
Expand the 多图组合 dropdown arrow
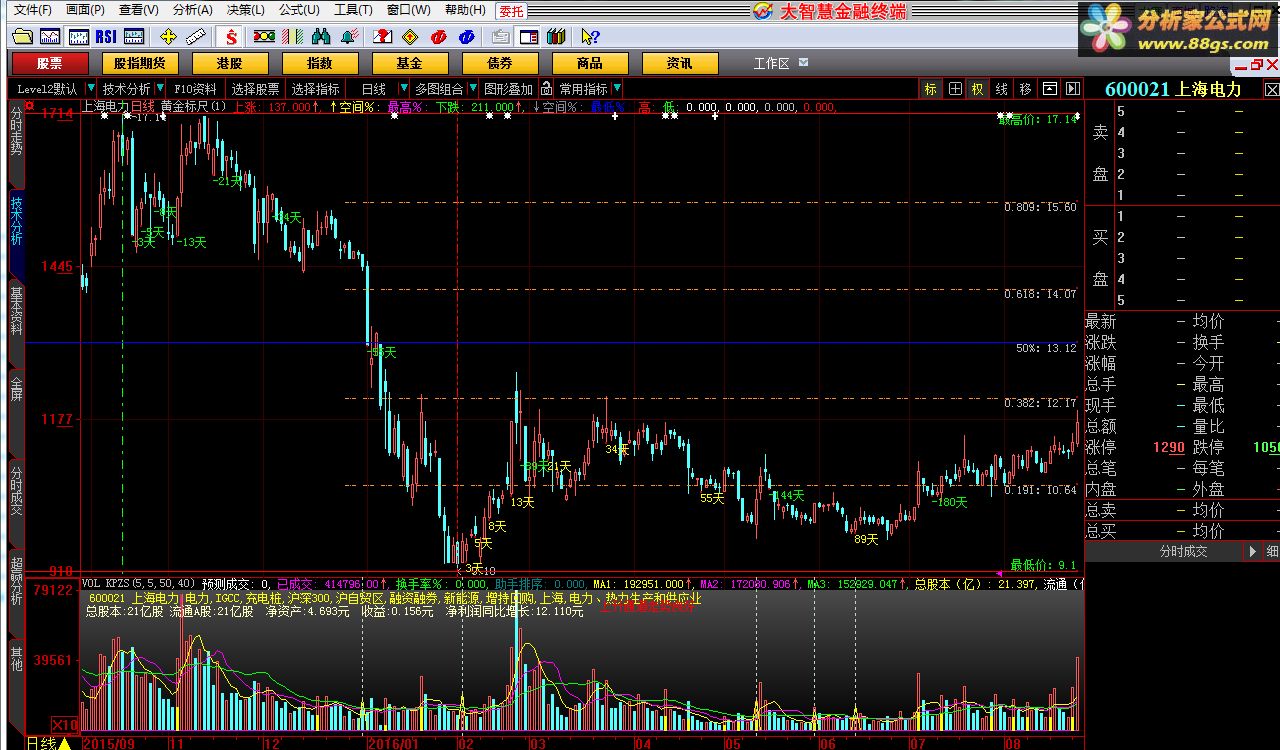pyautogui.click(x=473, y=89)
